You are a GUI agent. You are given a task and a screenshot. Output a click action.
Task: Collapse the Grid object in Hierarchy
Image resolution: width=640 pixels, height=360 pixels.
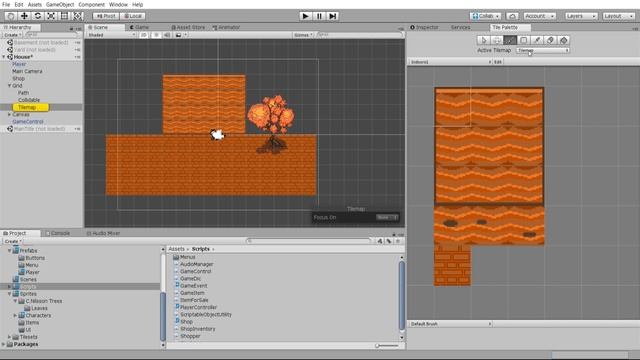pos(9,86)
